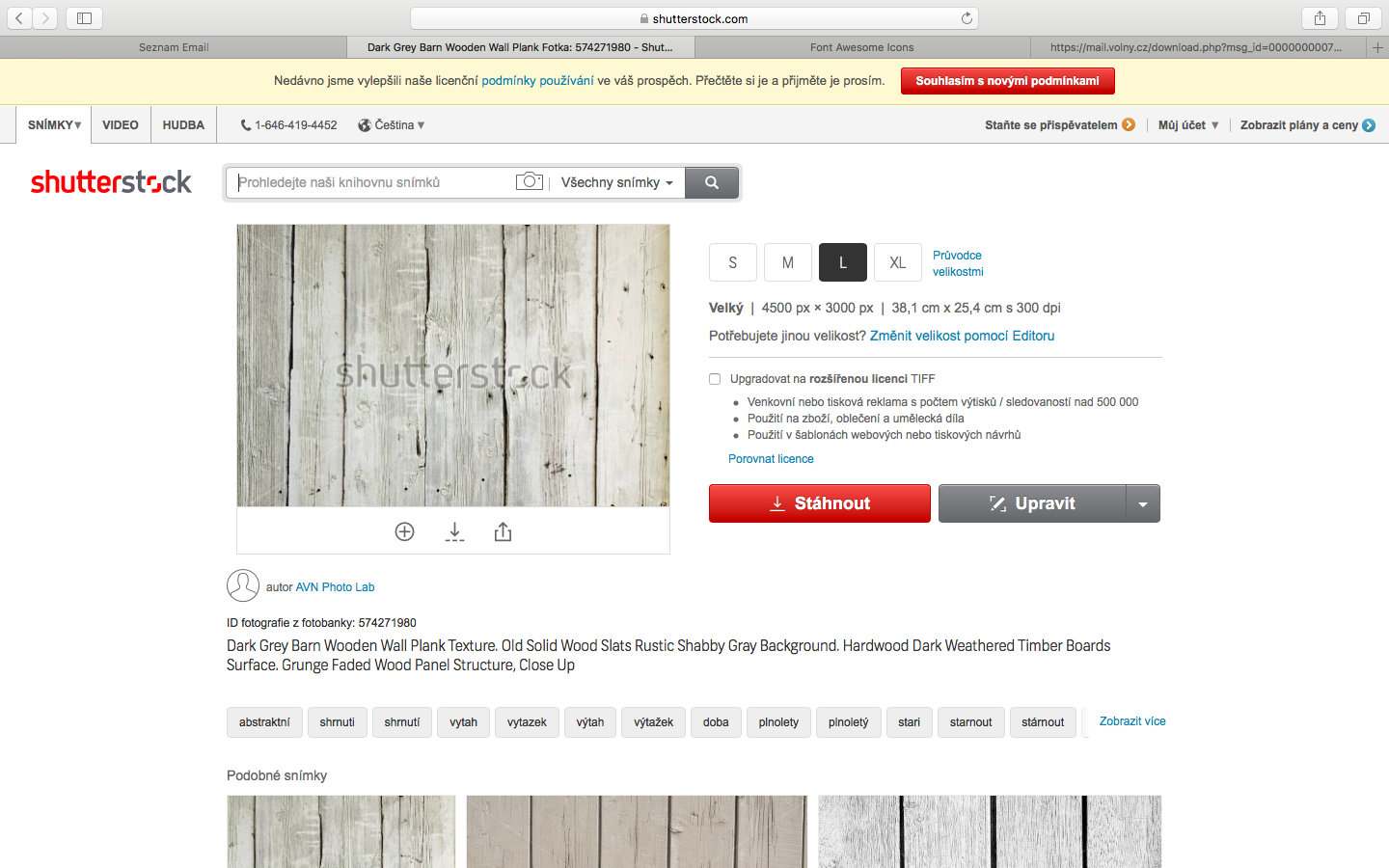The image size is (1389, 868).
Task: Open the VIDEO menu item
Action: pos(121,125)
